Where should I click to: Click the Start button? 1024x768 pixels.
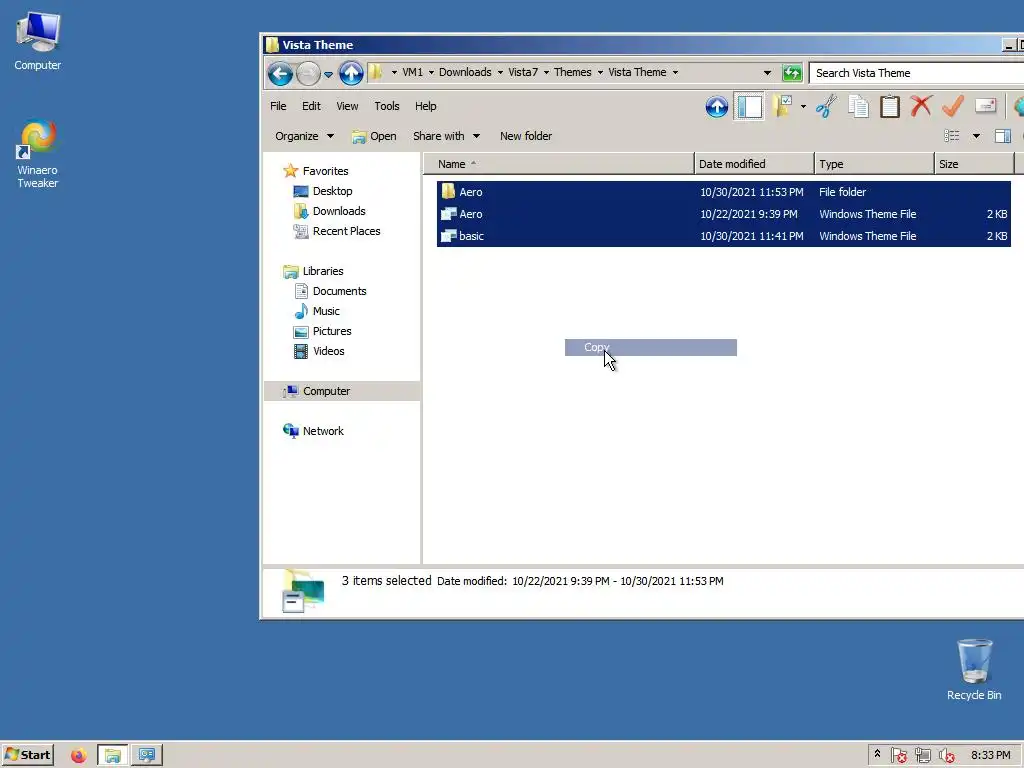coord(27,755)
